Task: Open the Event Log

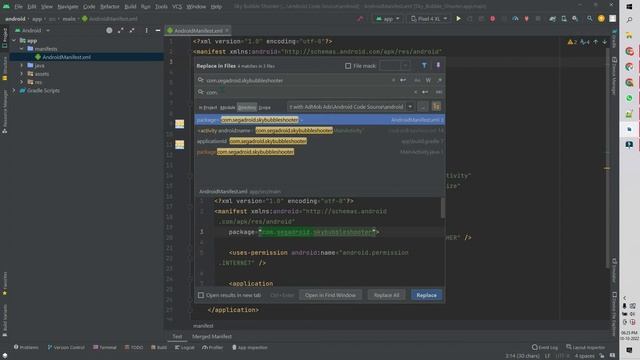Action: [x=544, y=348]
